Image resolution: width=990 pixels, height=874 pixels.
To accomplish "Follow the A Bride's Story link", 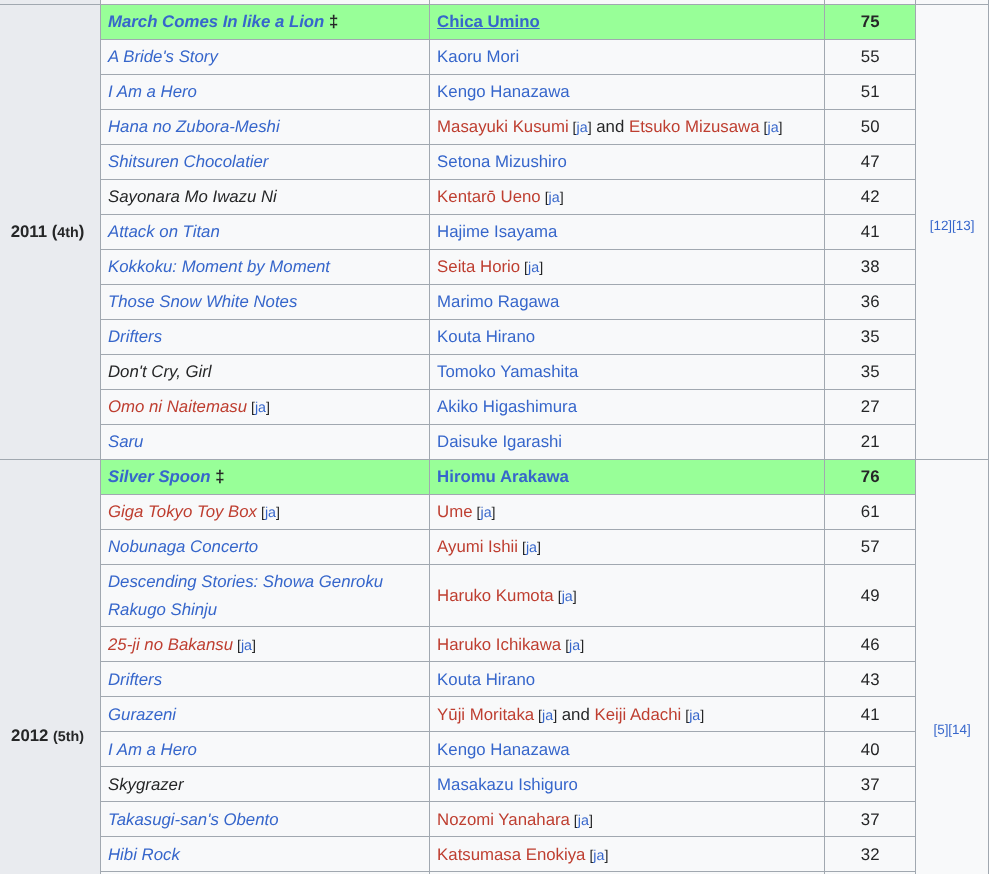I will tap(163, 56).
